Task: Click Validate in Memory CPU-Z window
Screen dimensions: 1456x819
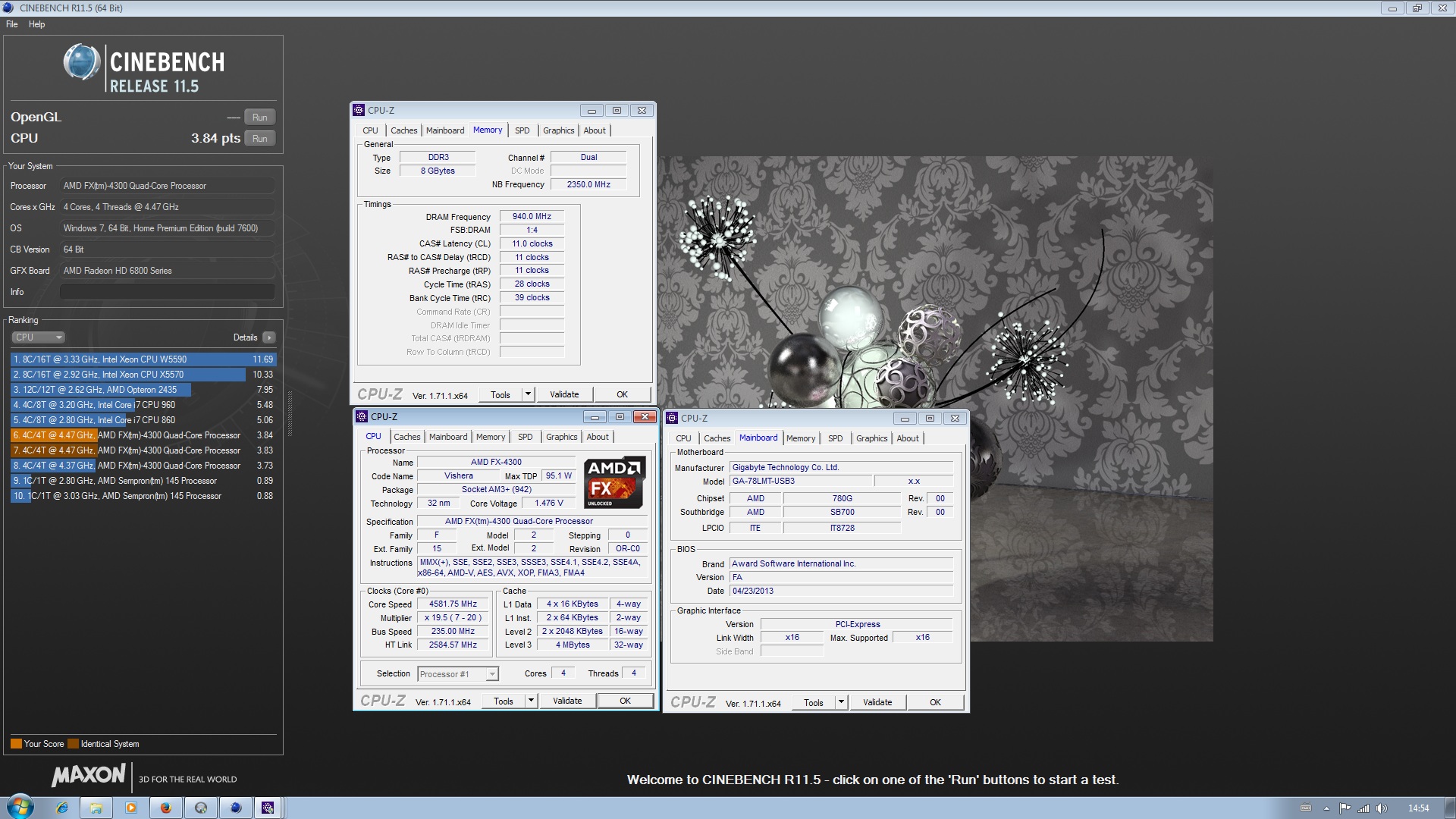Action: tap(564, 395)
